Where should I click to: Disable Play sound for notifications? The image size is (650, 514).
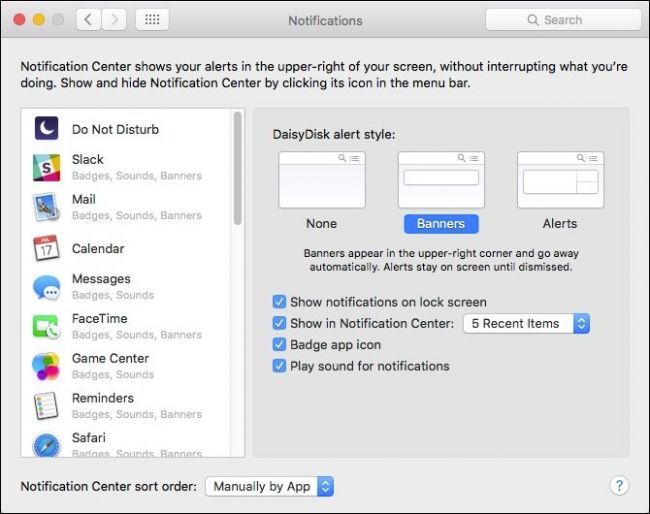[x=279, y=366]
